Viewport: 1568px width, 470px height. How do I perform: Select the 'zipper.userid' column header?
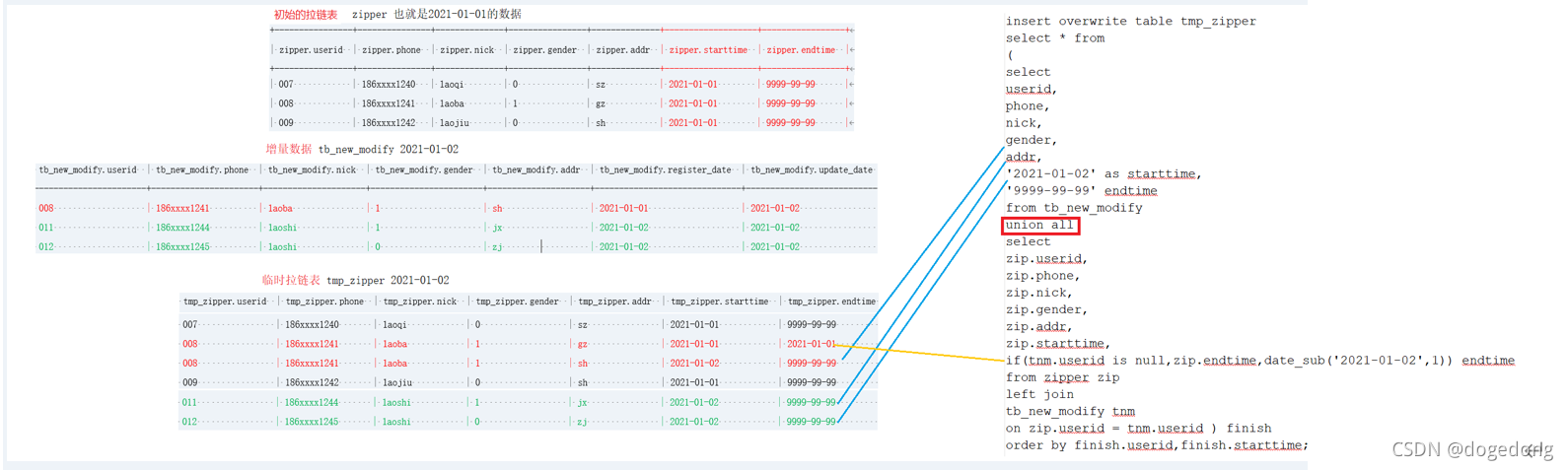pos(312,50)
